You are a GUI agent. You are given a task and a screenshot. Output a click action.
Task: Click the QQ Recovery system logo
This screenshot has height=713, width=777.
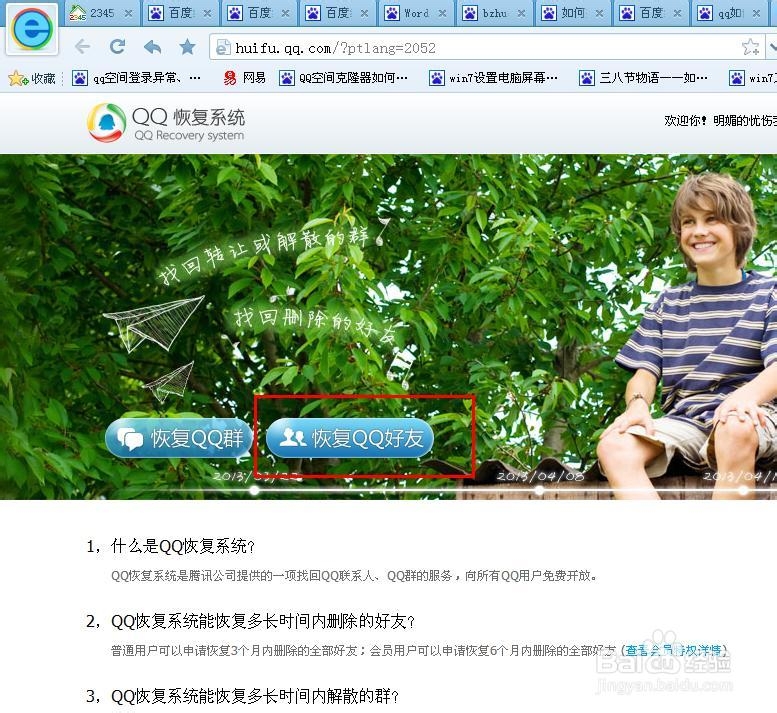point(166,122)
